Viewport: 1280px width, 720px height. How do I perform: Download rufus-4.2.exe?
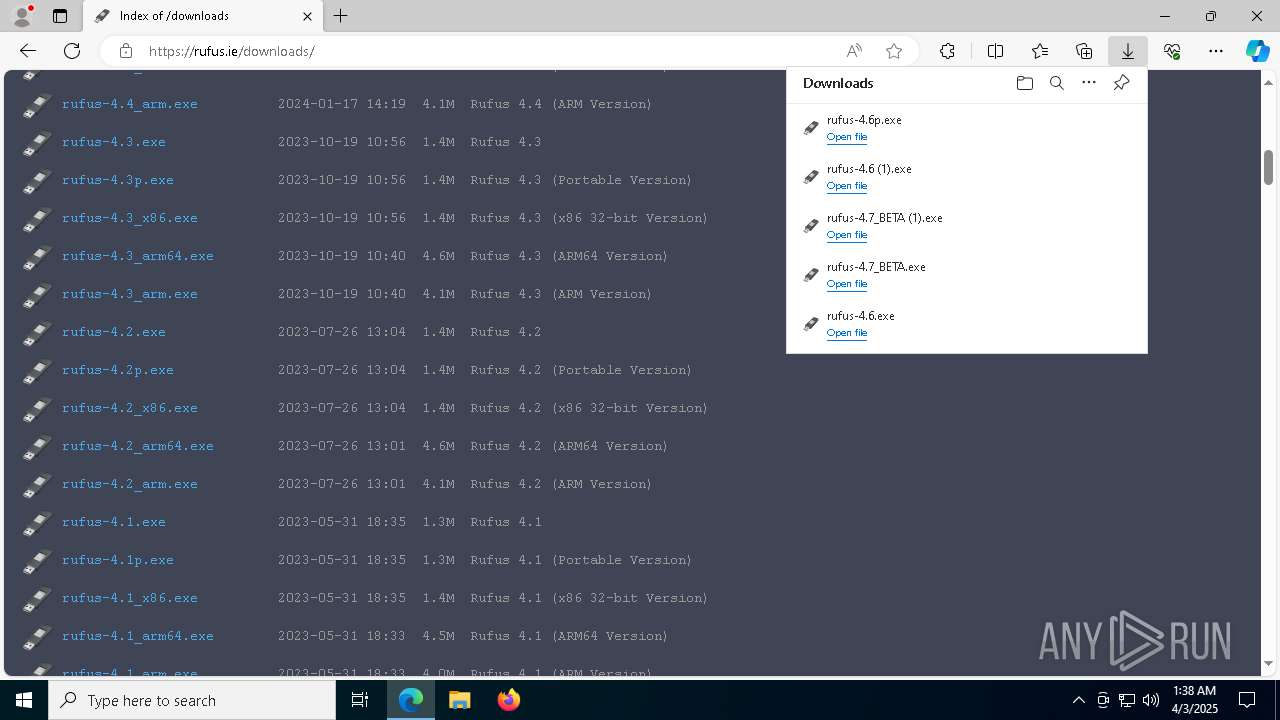[114, 332]
